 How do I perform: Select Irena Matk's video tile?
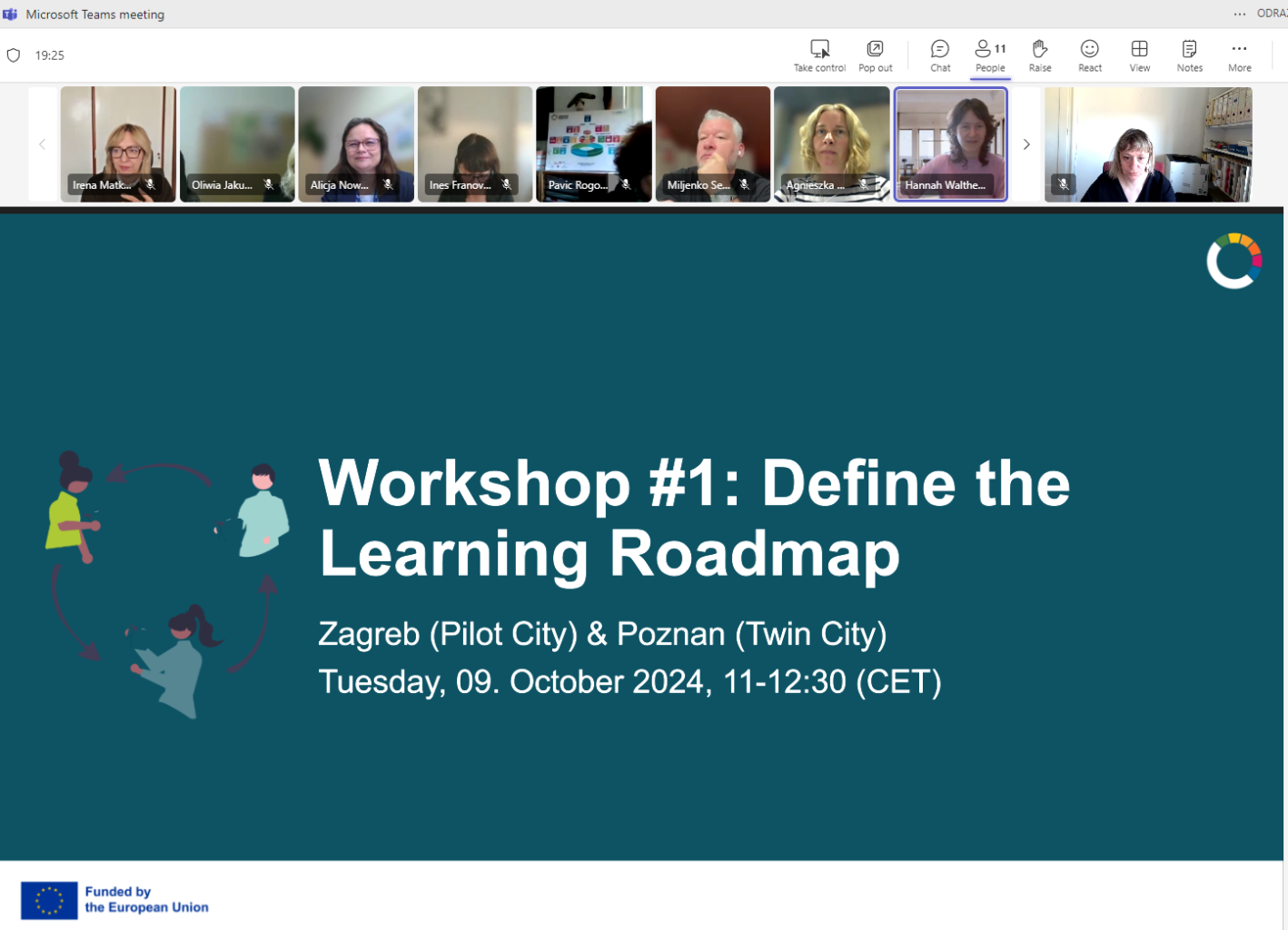pyautogui.click(x=118, y=143)
